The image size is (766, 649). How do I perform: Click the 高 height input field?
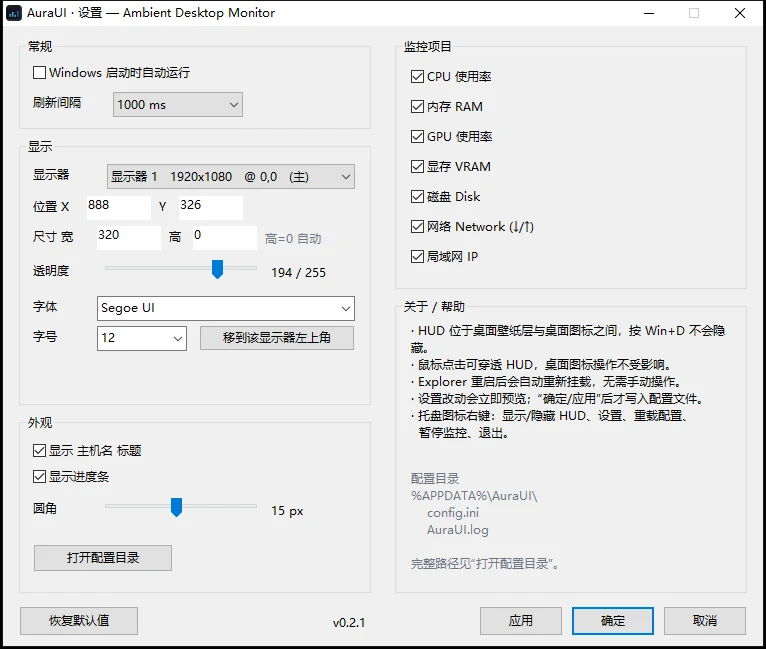pos(225,237)
